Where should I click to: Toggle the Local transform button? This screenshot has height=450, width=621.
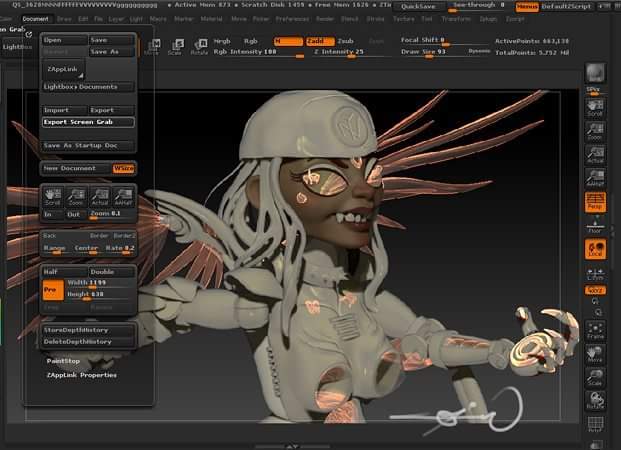click(595, 249)
